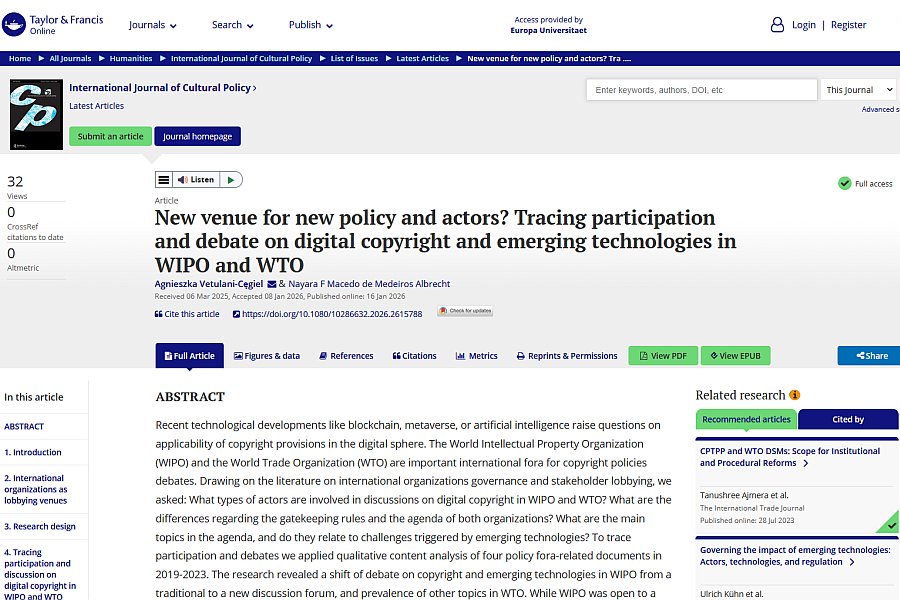Click the View PDF button
Viewport: 900px width, 600px height.
[x=663, y=356]
